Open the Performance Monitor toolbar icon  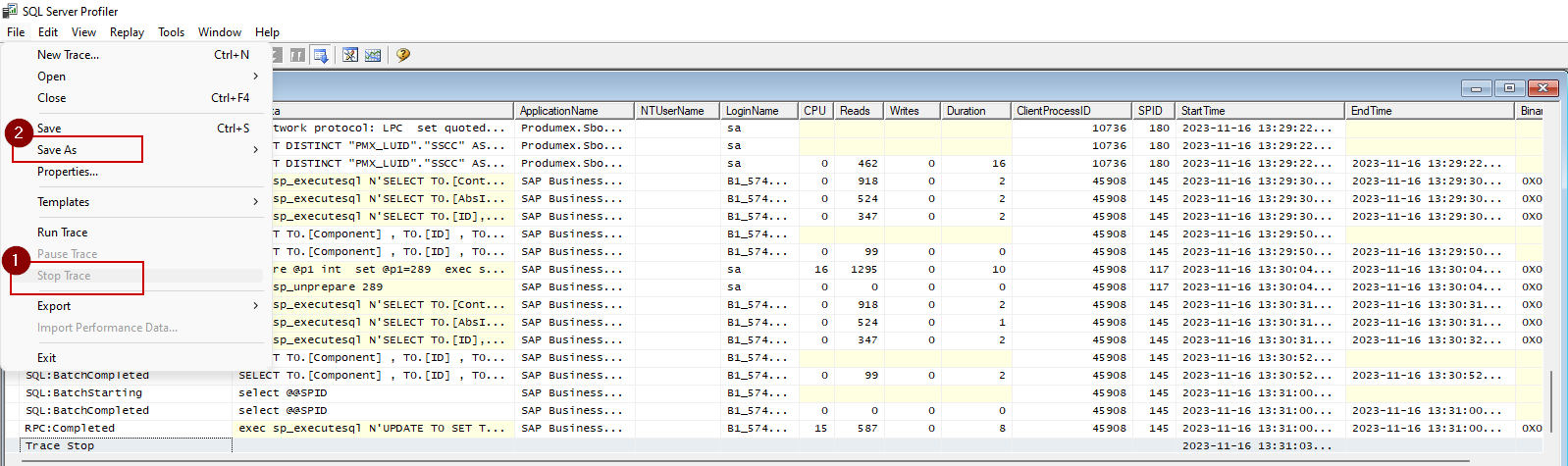tap(373, 55)
